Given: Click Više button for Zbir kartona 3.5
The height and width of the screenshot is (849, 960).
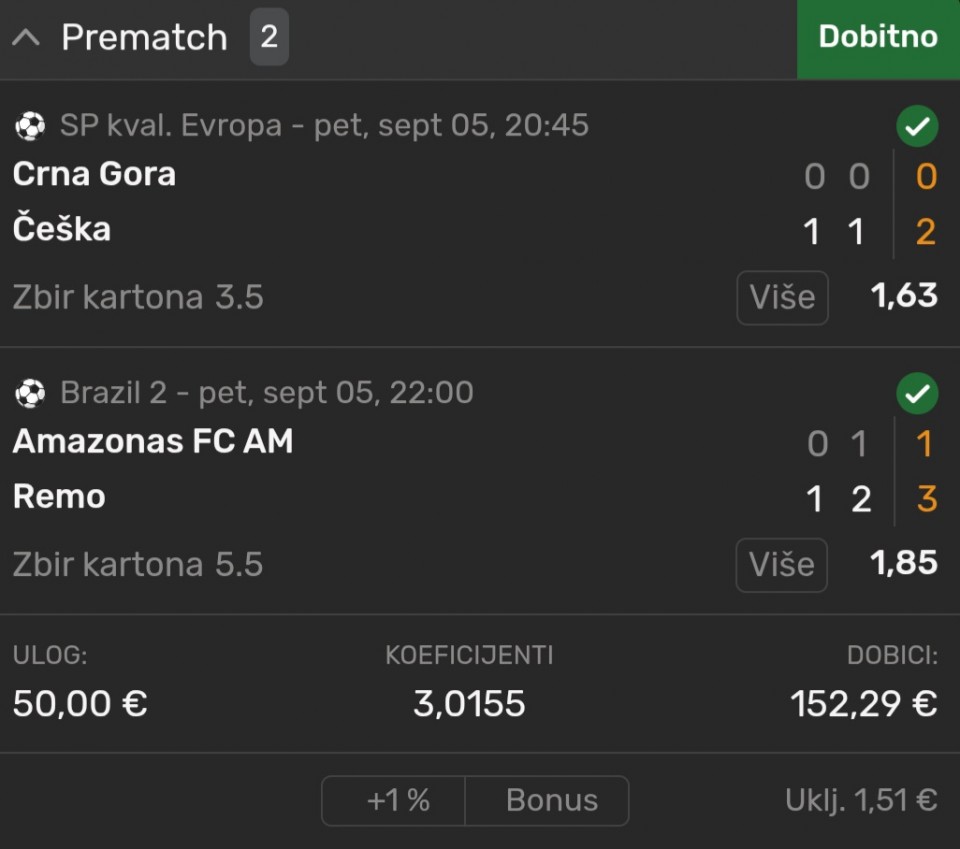Looking at the screenshot, I should 782,297.
